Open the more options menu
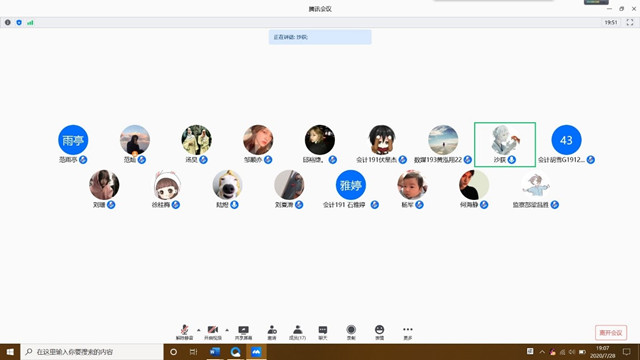 [408, 332]
